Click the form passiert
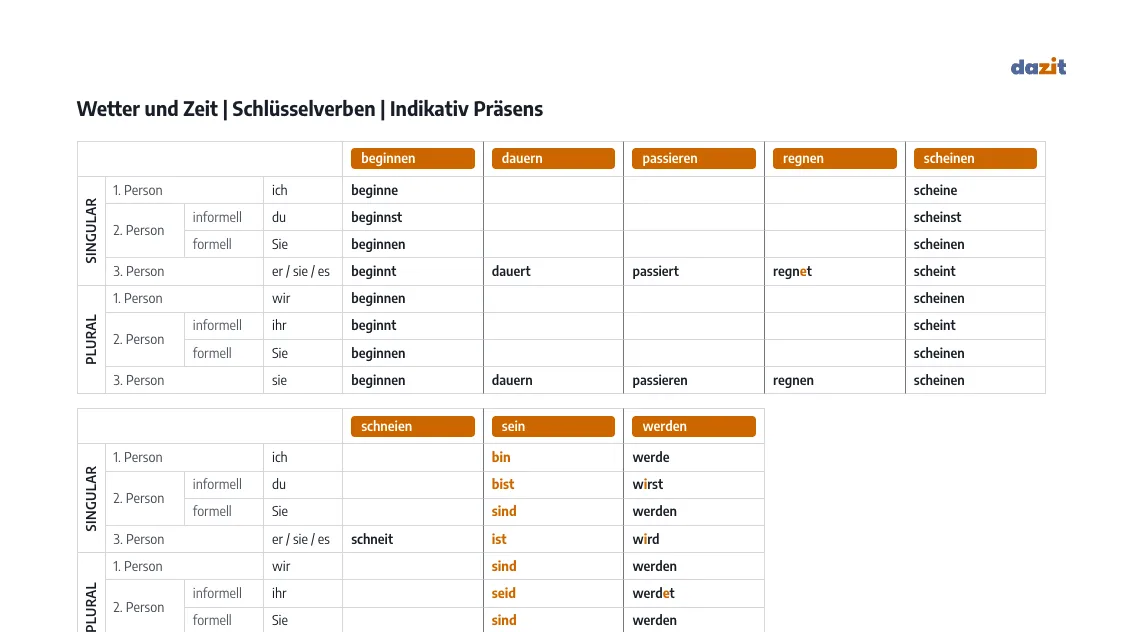1123x632 pixels. point(655,272)
